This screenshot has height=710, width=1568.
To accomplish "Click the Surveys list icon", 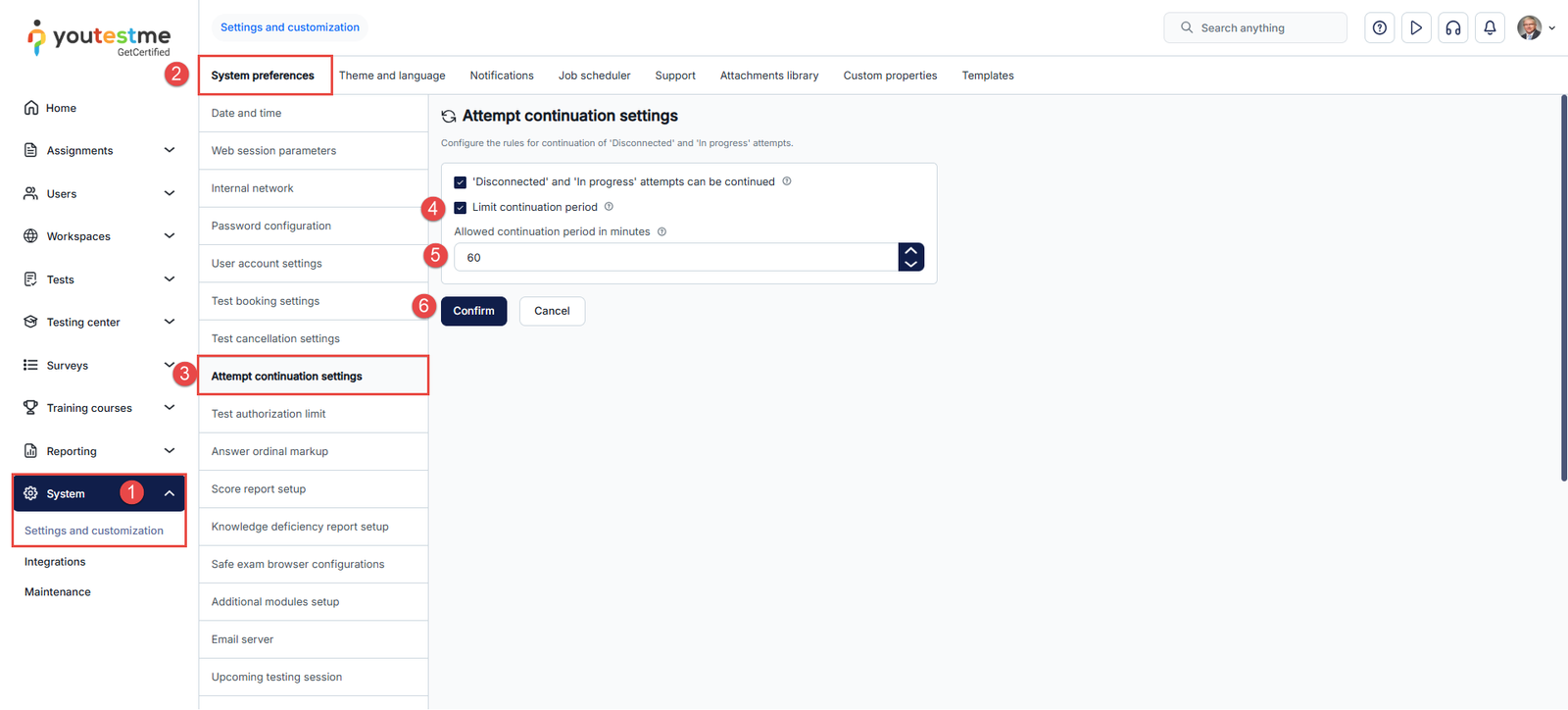I will click(30, 365).
